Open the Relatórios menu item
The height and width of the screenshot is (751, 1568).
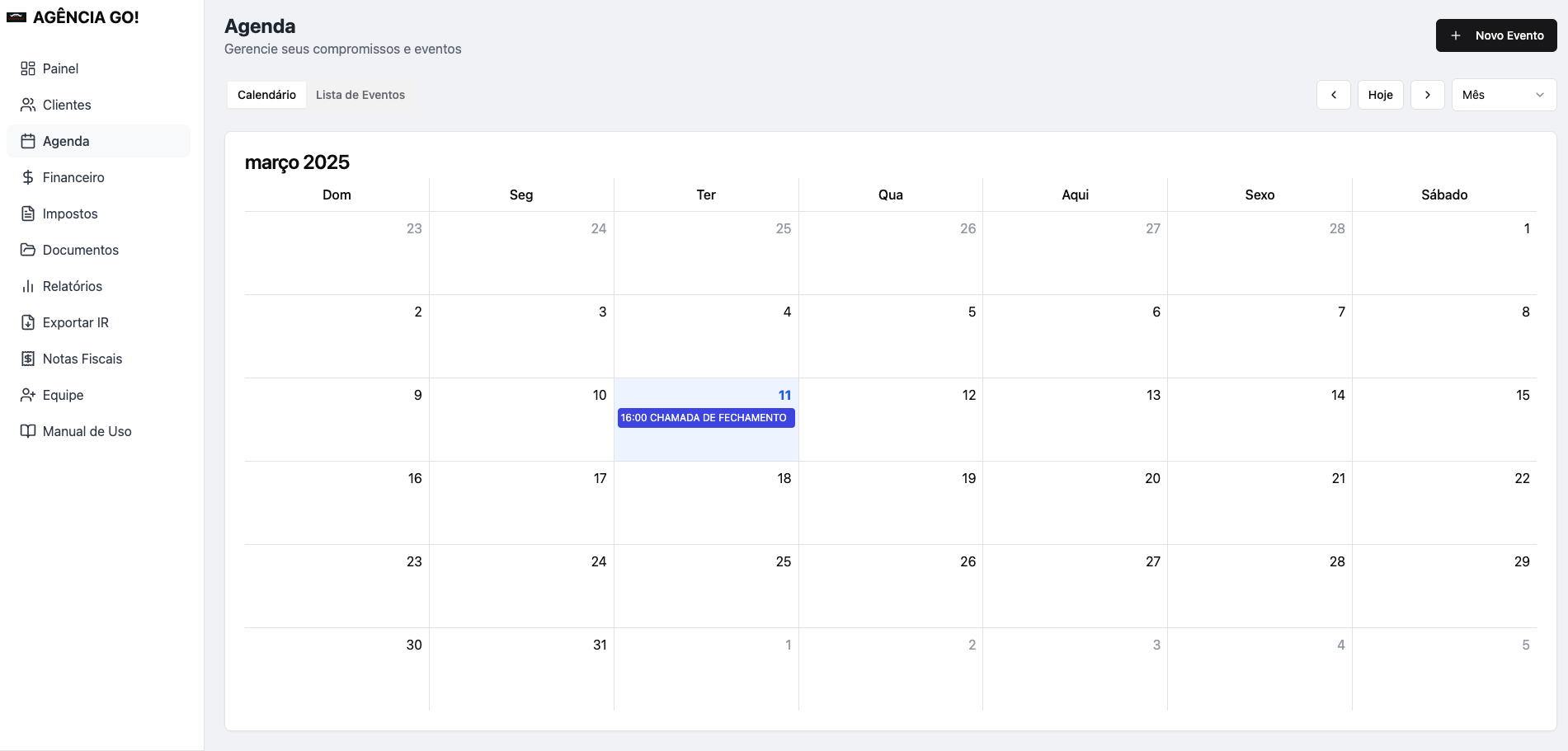click(98, 286)
